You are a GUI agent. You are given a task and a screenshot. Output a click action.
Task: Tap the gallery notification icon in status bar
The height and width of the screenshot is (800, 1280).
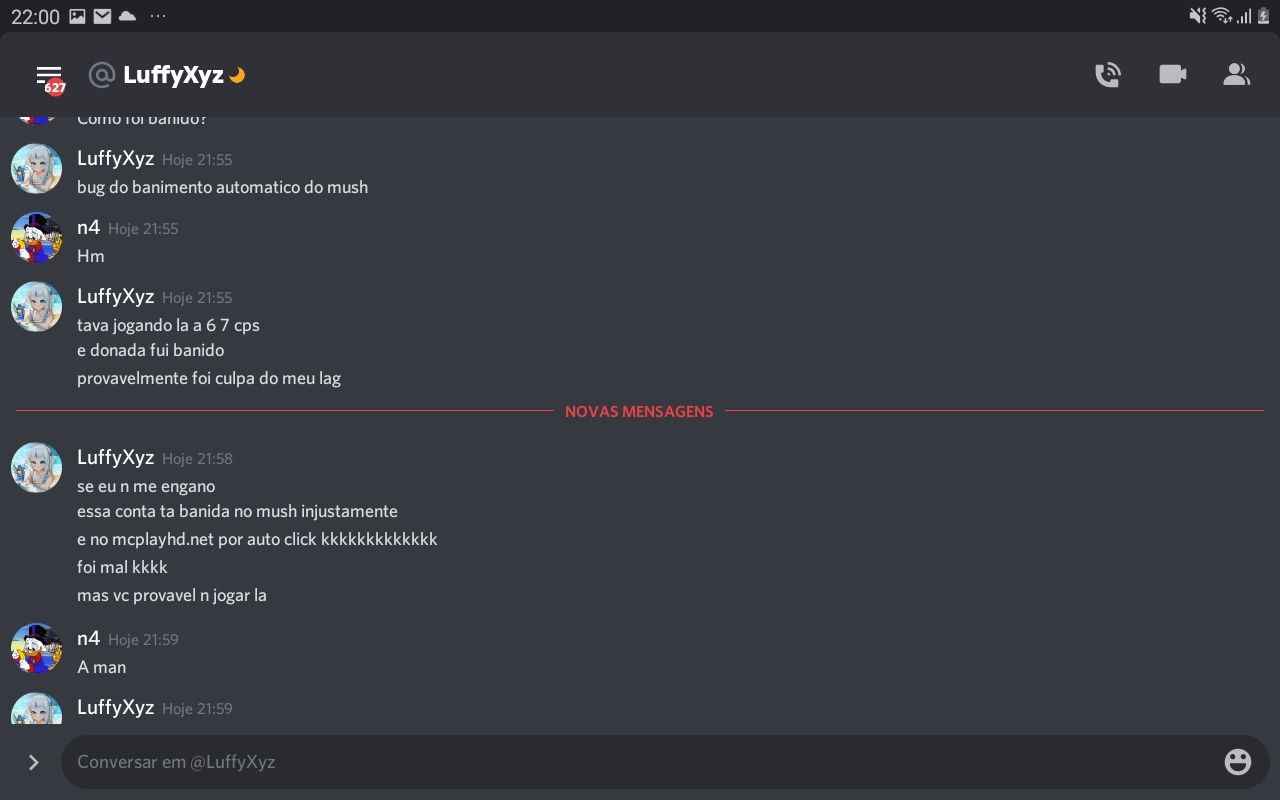(x=77, y=16)
